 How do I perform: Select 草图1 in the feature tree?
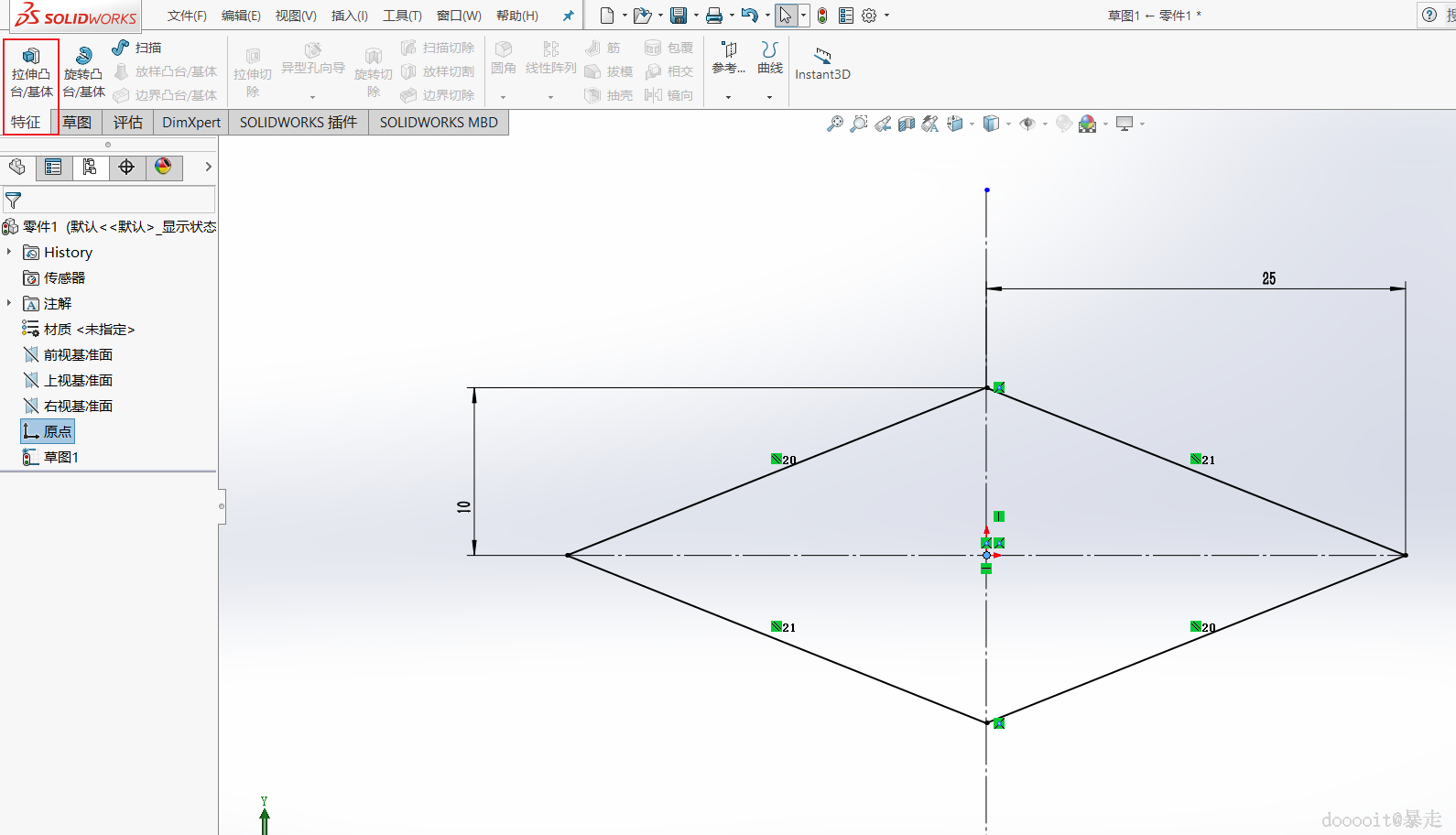tap(60, 457)
